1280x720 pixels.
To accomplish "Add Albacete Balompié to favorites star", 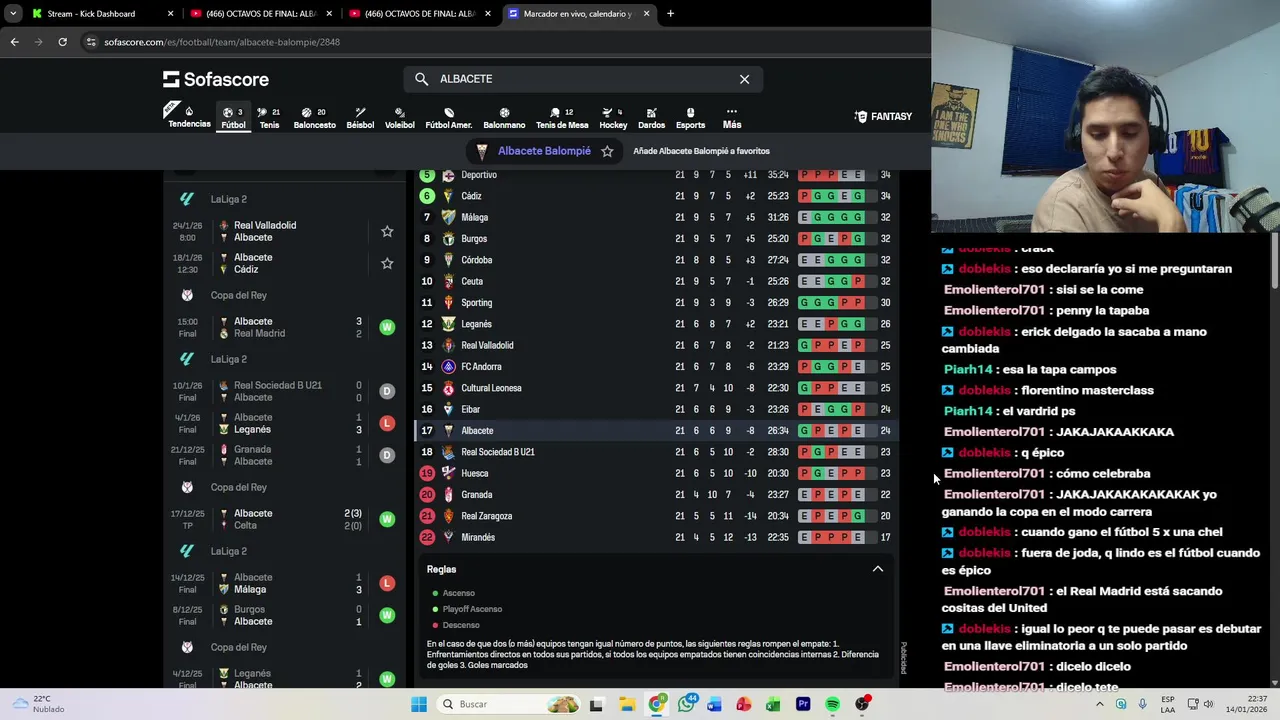I will coord(607,151).
